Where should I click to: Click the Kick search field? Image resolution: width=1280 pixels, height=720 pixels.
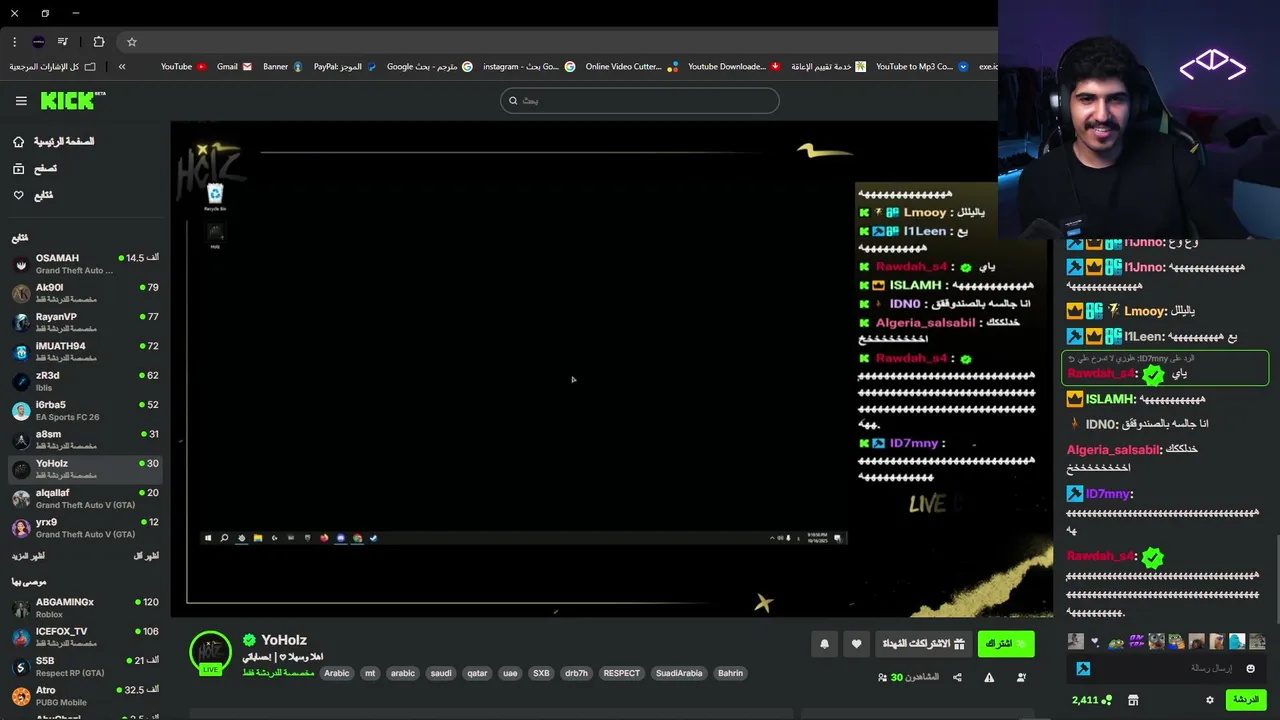pos(639,100)
